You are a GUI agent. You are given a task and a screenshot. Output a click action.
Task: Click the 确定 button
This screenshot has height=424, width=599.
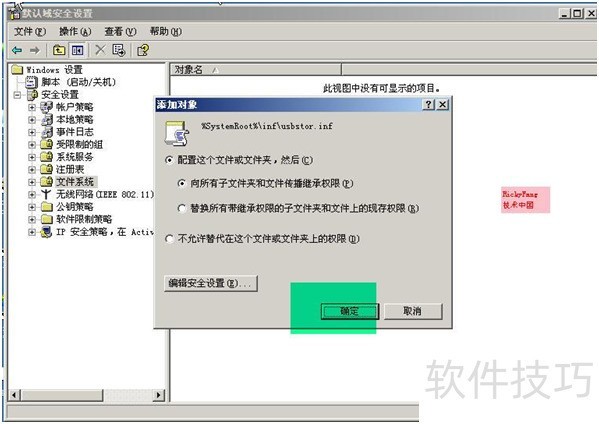click(x=350, y=311)
